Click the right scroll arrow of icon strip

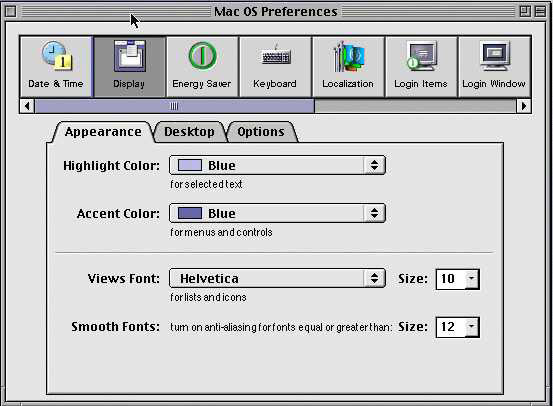pyautogui.click(x=524, y=106)
